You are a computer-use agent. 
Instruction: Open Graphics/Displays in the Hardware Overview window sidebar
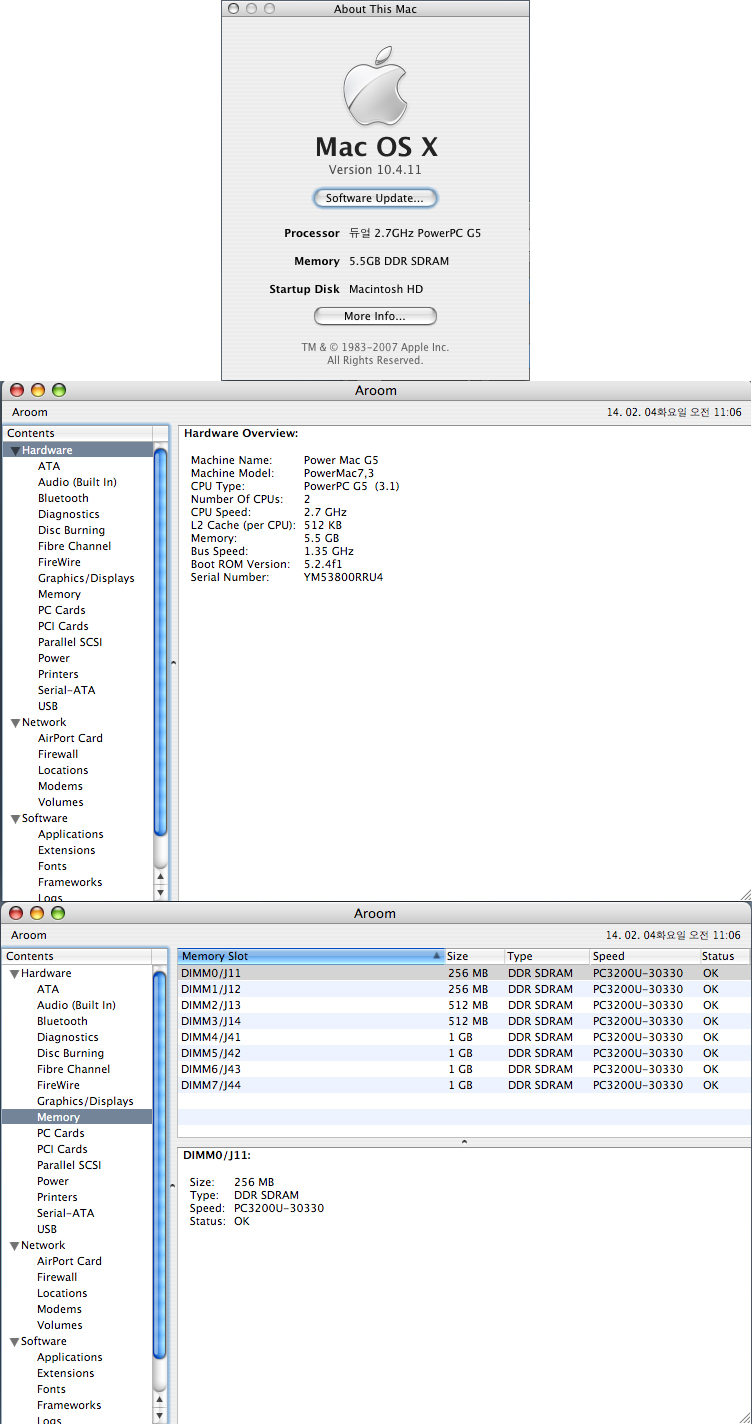(86, 578)
